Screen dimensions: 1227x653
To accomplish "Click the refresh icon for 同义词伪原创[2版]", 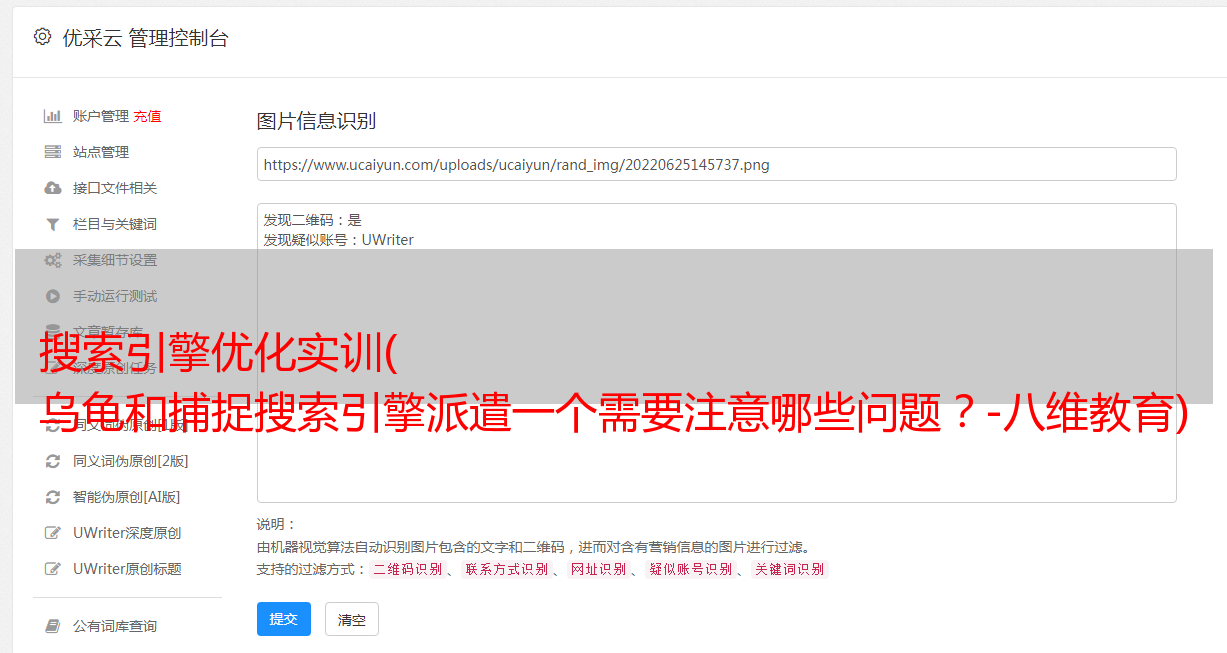I will [53, 461].
